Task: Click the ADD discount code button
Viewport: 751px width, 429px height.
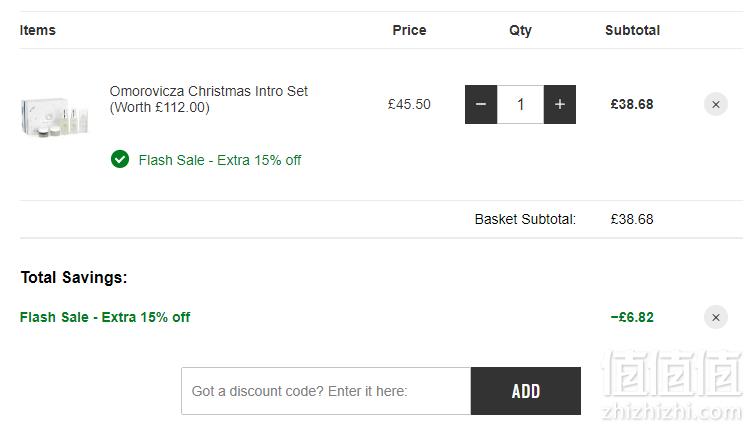Action: pyautogui.click(x=526, y=391)
